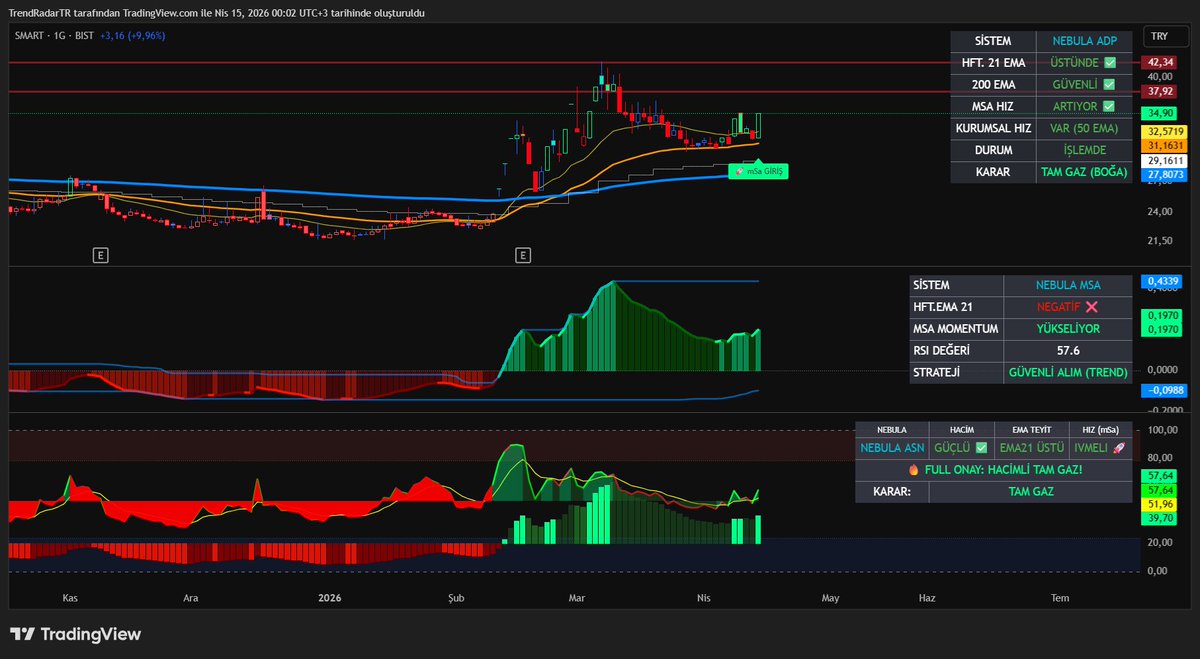The width and height of the screenshot is (1200, 659).
Task: Click the GÜÇLÜ checkmark cell
Action: point(960,448)
